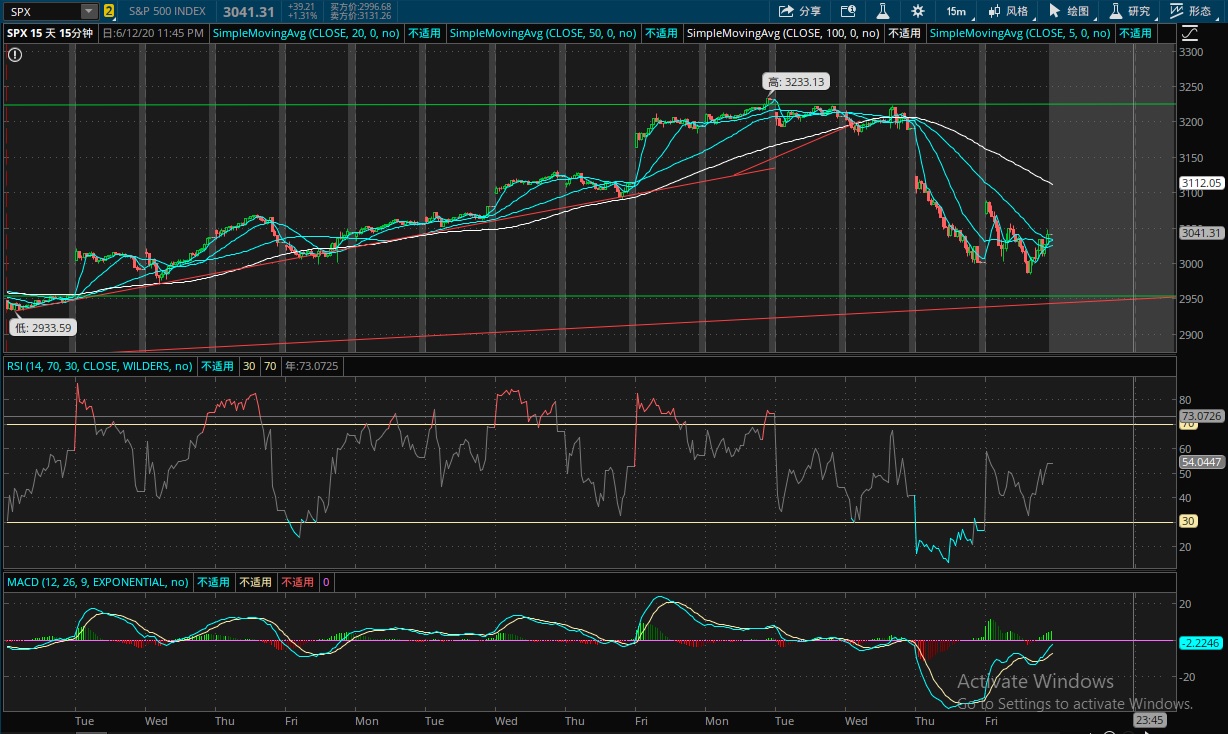The image size is (1228, 734).
Task: Click the 23:45 time axis label
Action: [1149, 719]
